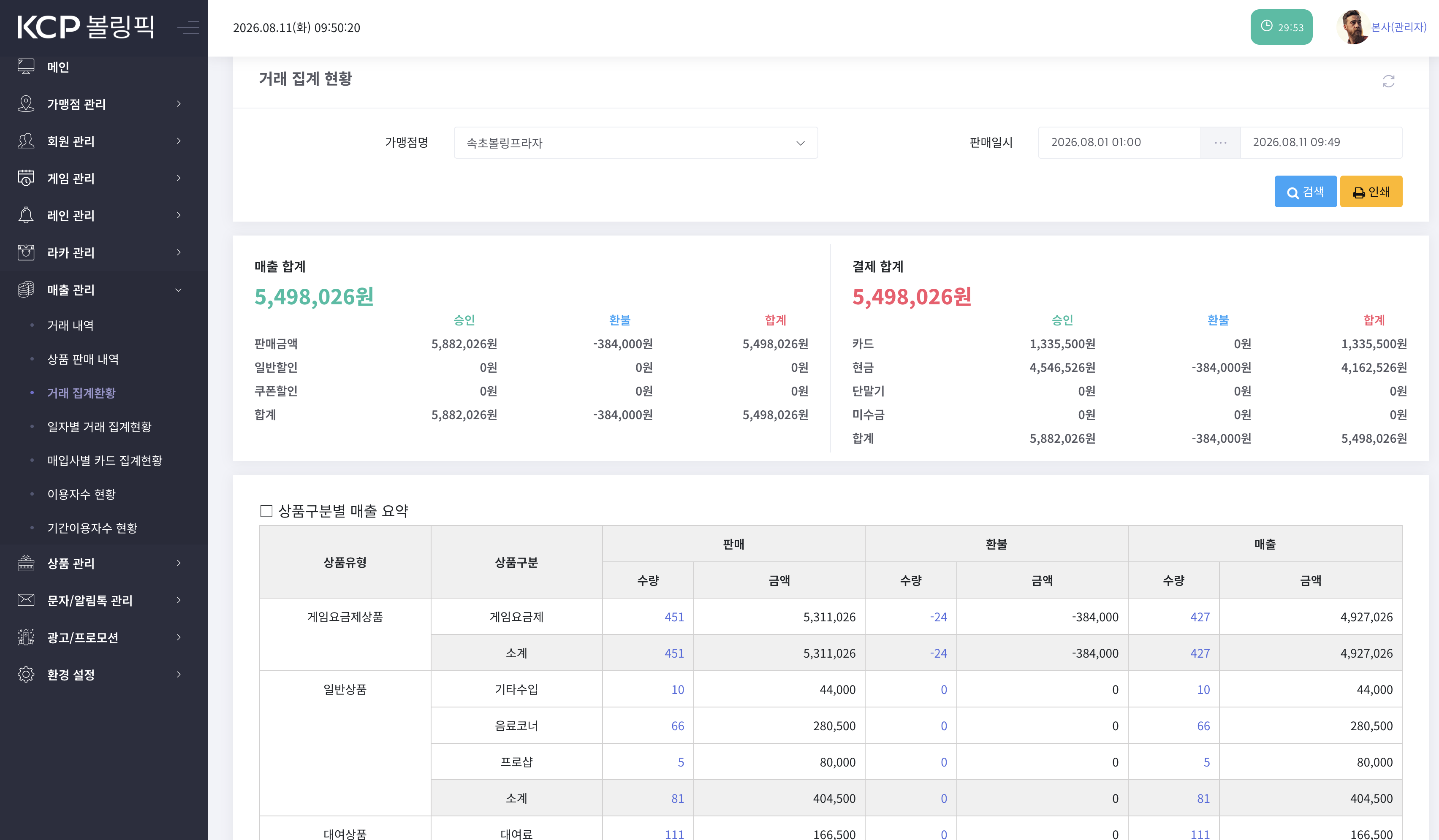Open 매입사별 카드 집계현황 submenu item
The height and width of the screenshot is (840, 1439).
point(104,460)
